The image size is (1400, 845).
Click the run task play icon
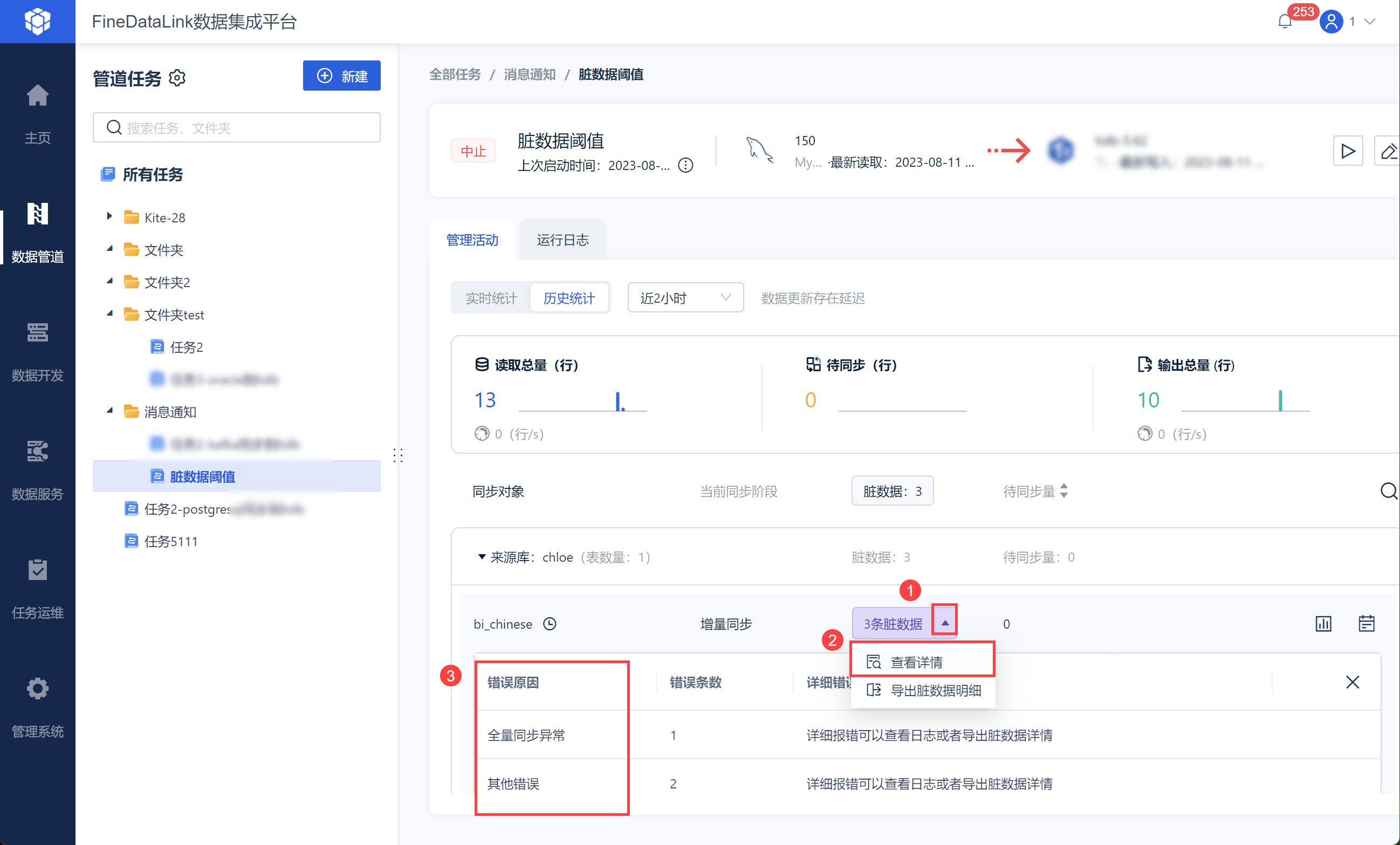1347,151
